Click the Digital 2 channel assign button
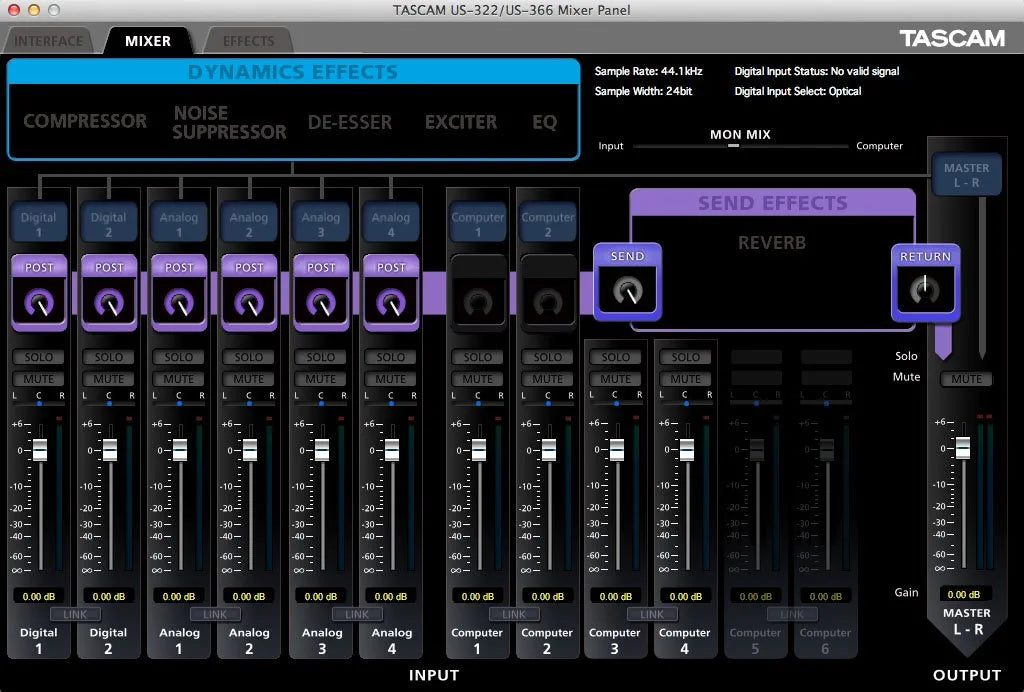The height and width of the screenshot is (692, 1024). point(109,224)
